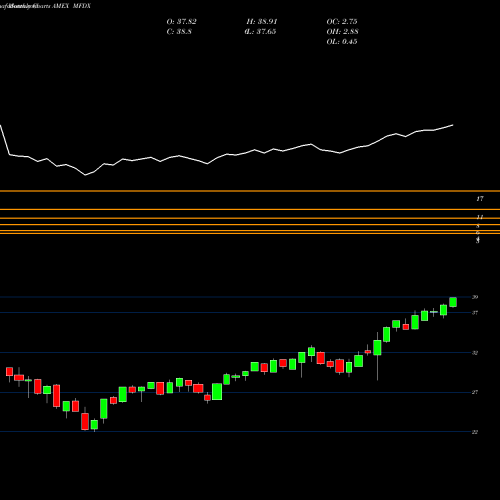Viewport: 500px width, 500px height.
Task: Select the long-wick green candle below 32
Action: [x=377, y=348]
